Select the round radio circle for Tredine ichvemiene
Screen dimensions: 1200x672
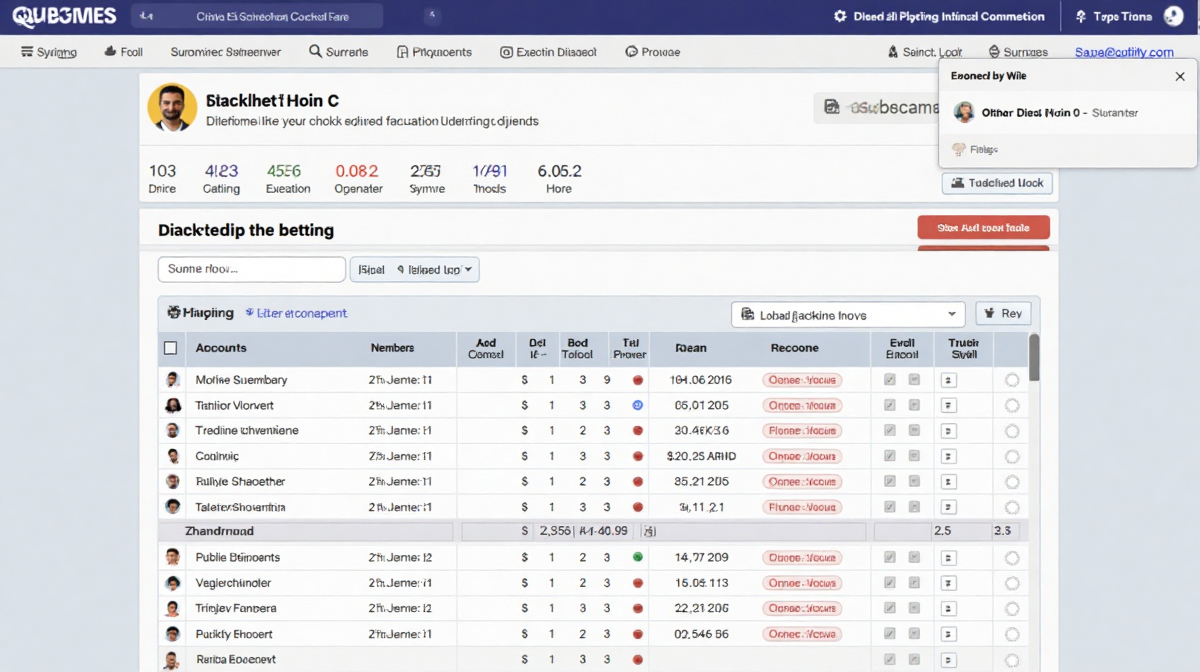coord(1012,431)
